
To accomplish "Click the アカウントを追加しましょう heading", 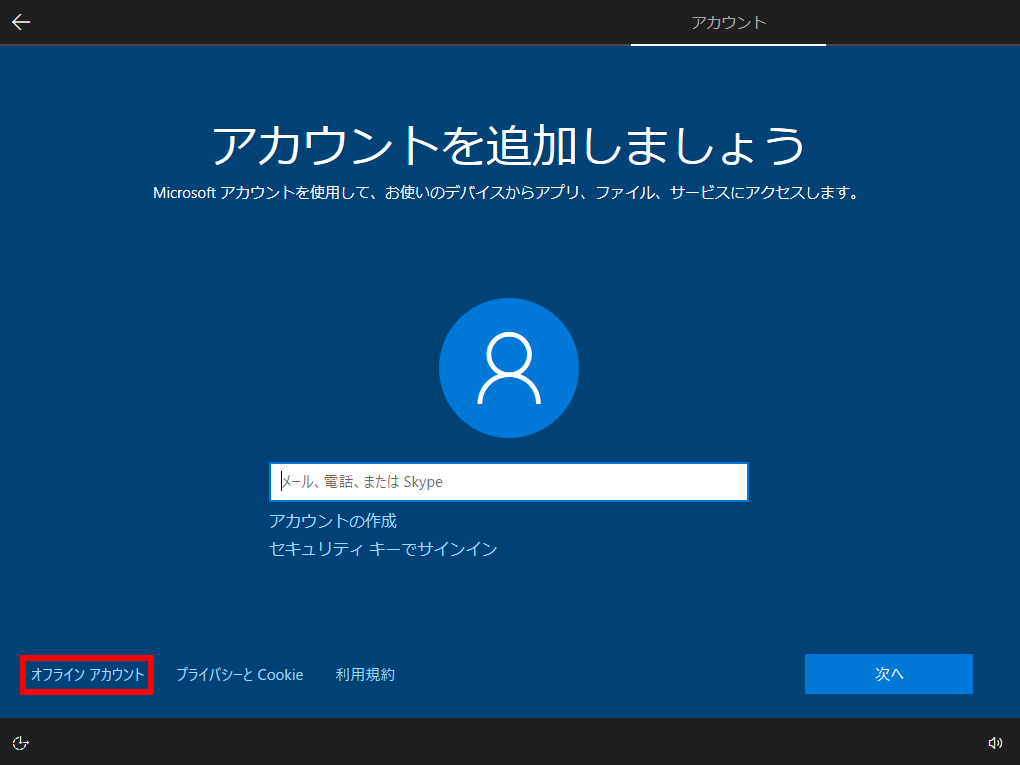I will (509, 144).
